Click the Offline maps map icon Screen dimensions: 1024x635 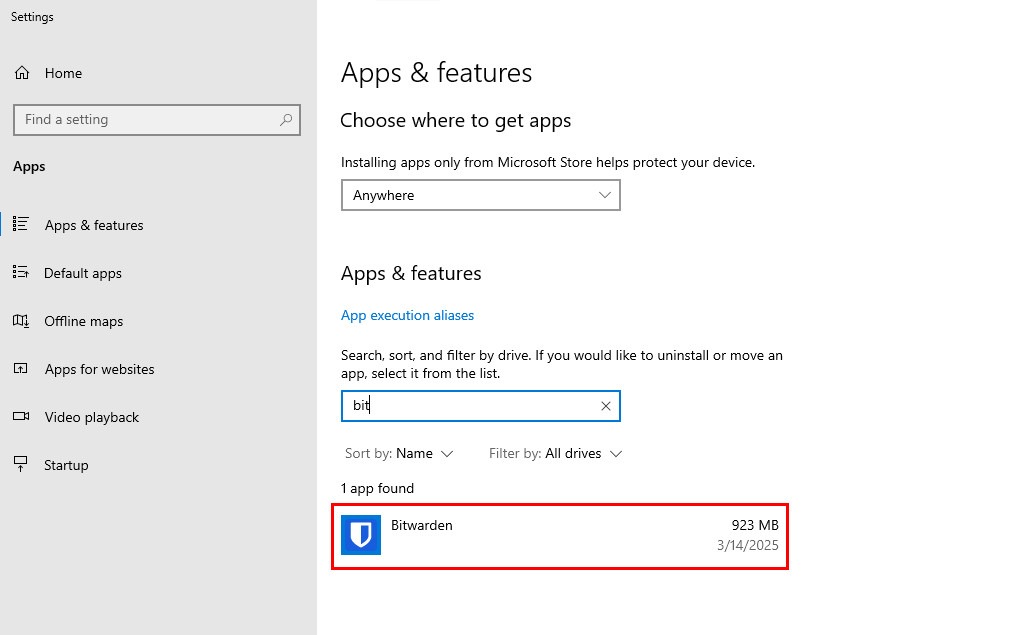tap(20, 320)
